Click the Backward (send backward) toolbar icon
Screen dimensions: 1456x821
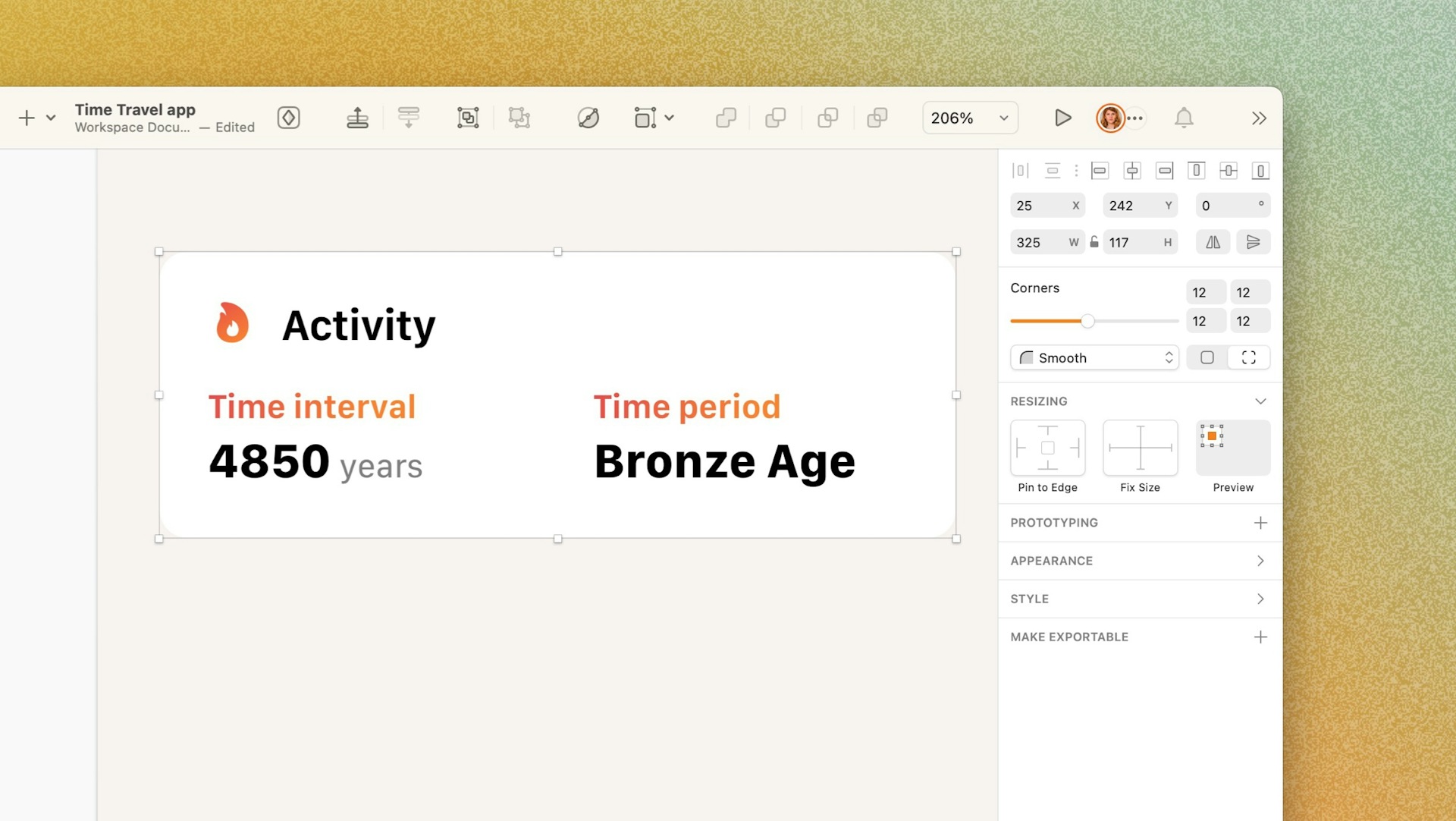tap(408, 118)
